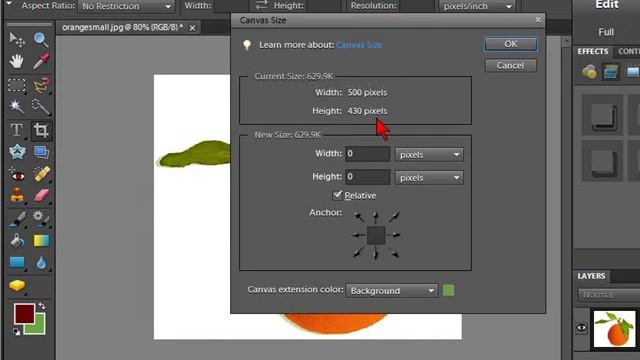Select the Crop tool
The height and width of the screenshot is (360, 640).
pos(41,130)
